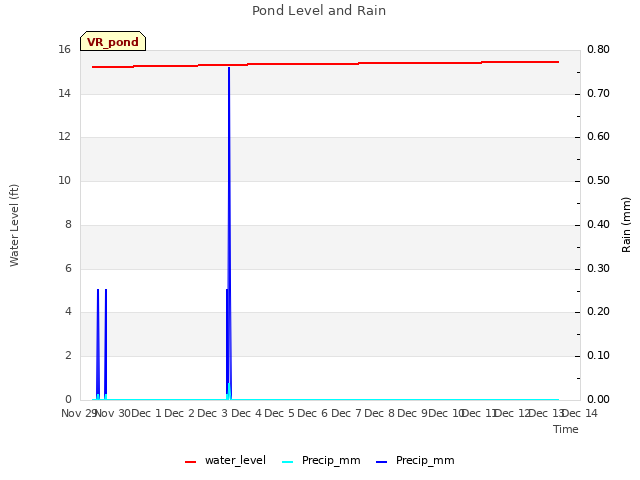
Task: Click the Dec 7 x-axis tick label
Action: (x=346, y=413)
